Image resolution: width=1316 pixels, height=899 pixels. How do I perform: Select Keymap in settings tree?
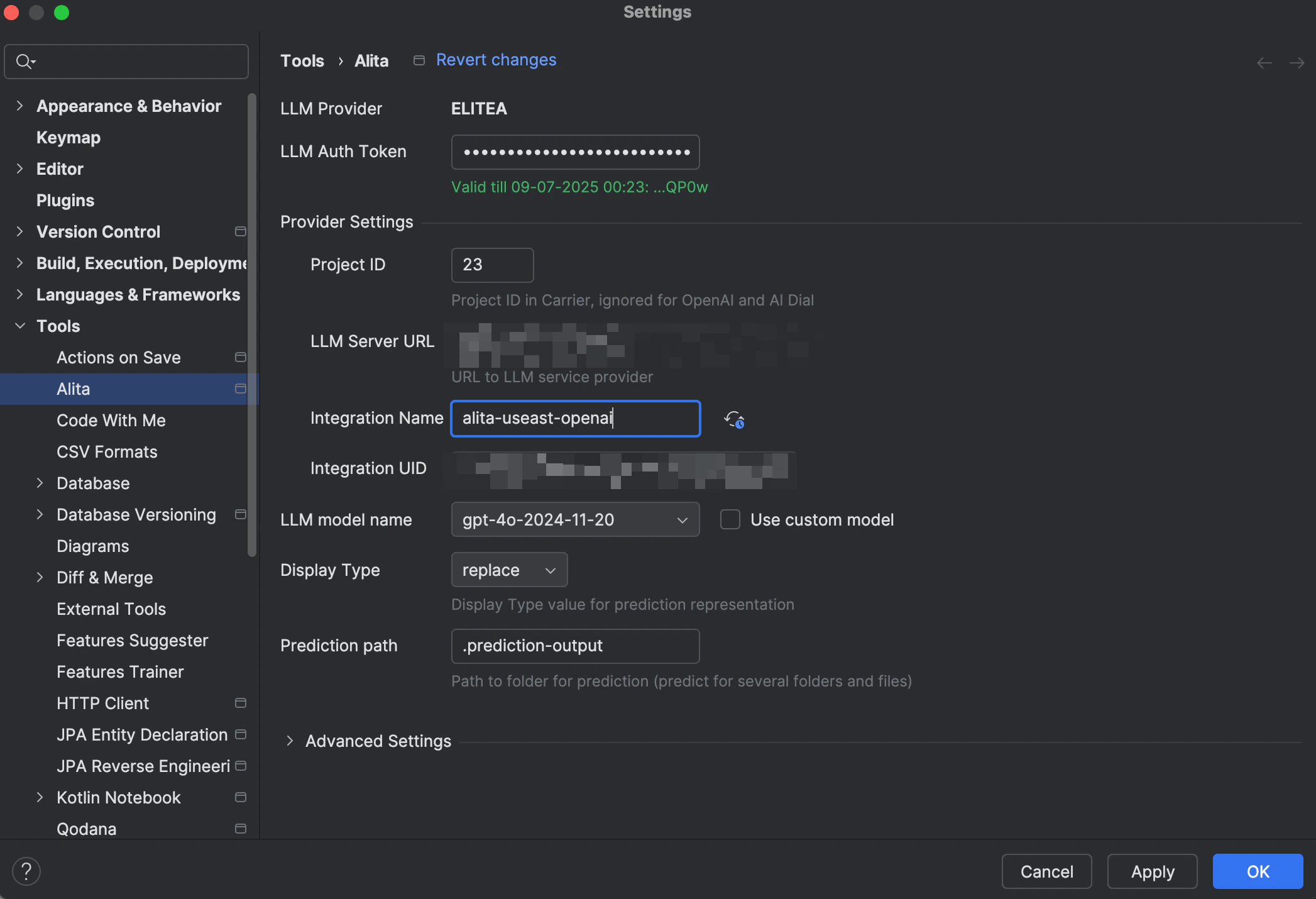(69, 138)
